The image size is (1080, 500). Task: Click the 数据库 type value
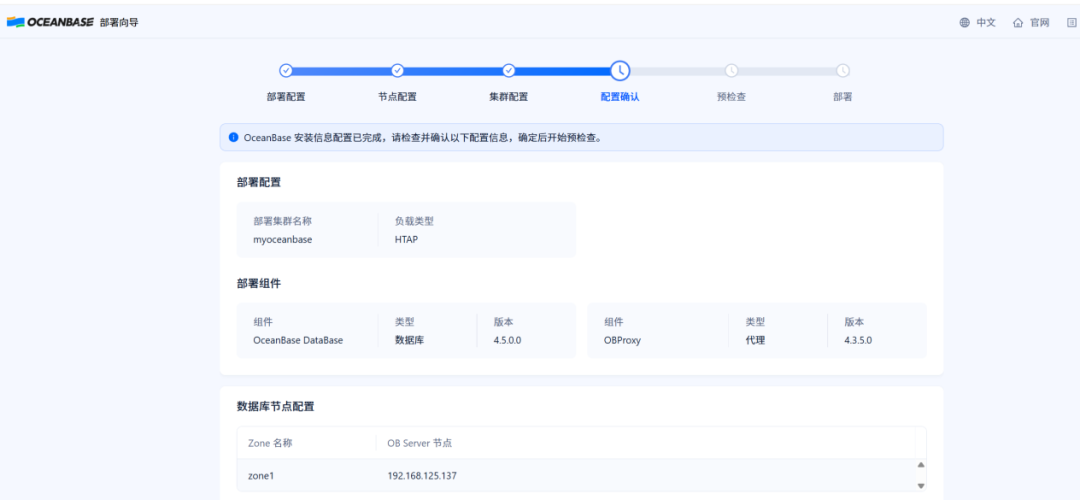point(409,340)
